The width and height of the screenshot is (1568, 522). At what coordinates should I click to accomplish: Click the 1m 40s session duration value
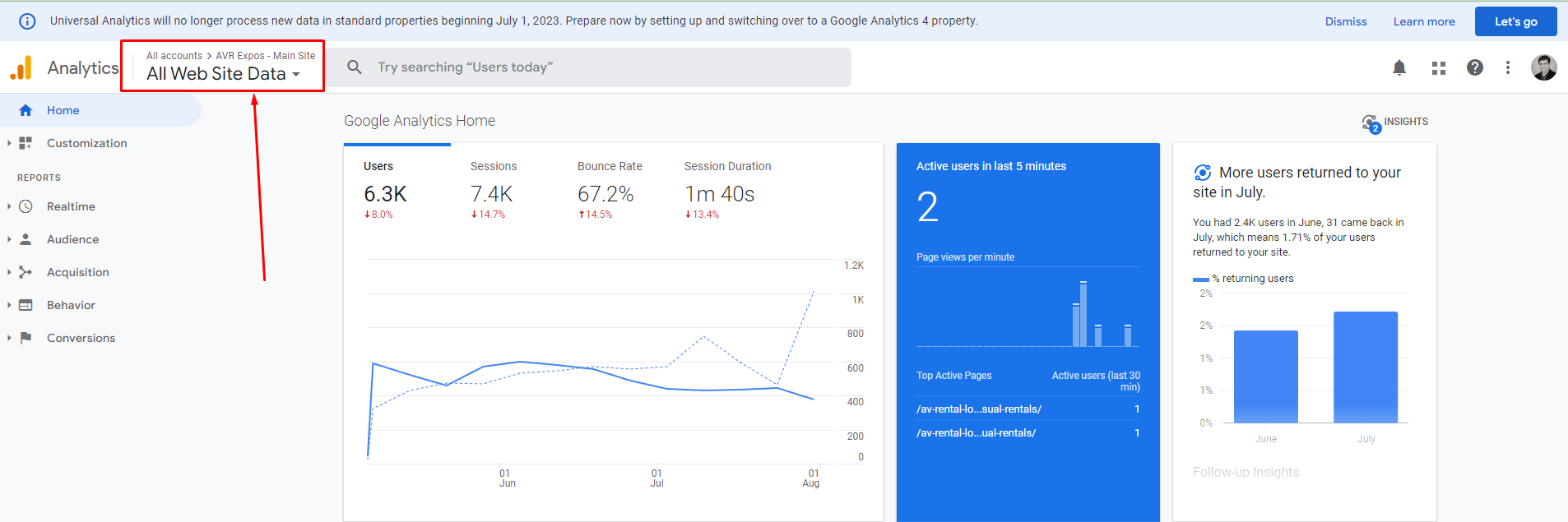[x=720, y=194]
